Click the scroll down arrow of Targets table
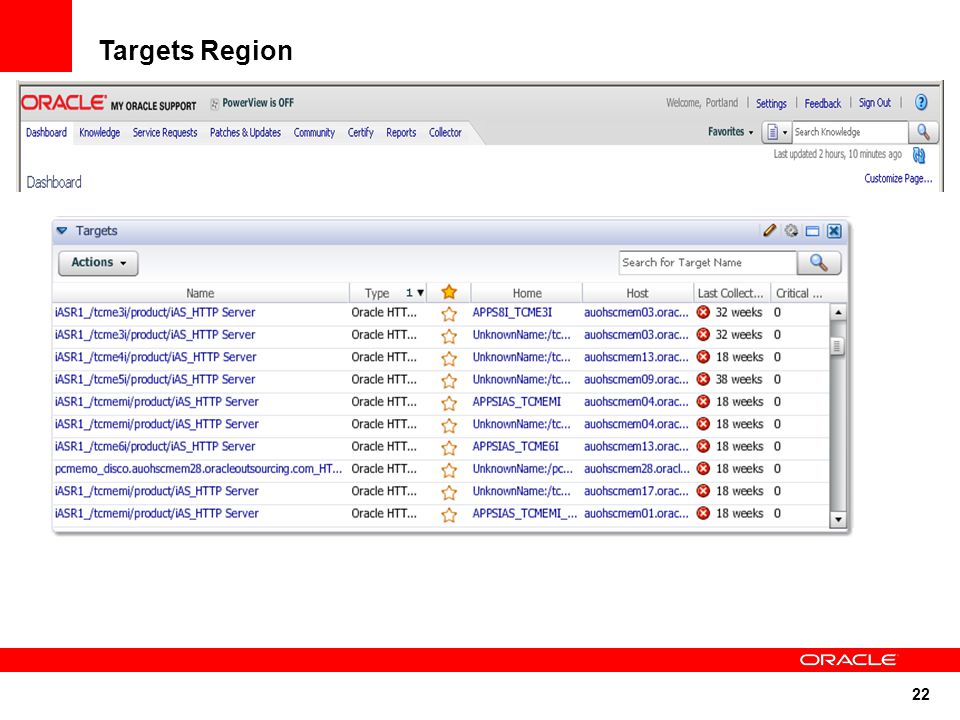Viewport: 960px width, 720px height. click(838, 520)
